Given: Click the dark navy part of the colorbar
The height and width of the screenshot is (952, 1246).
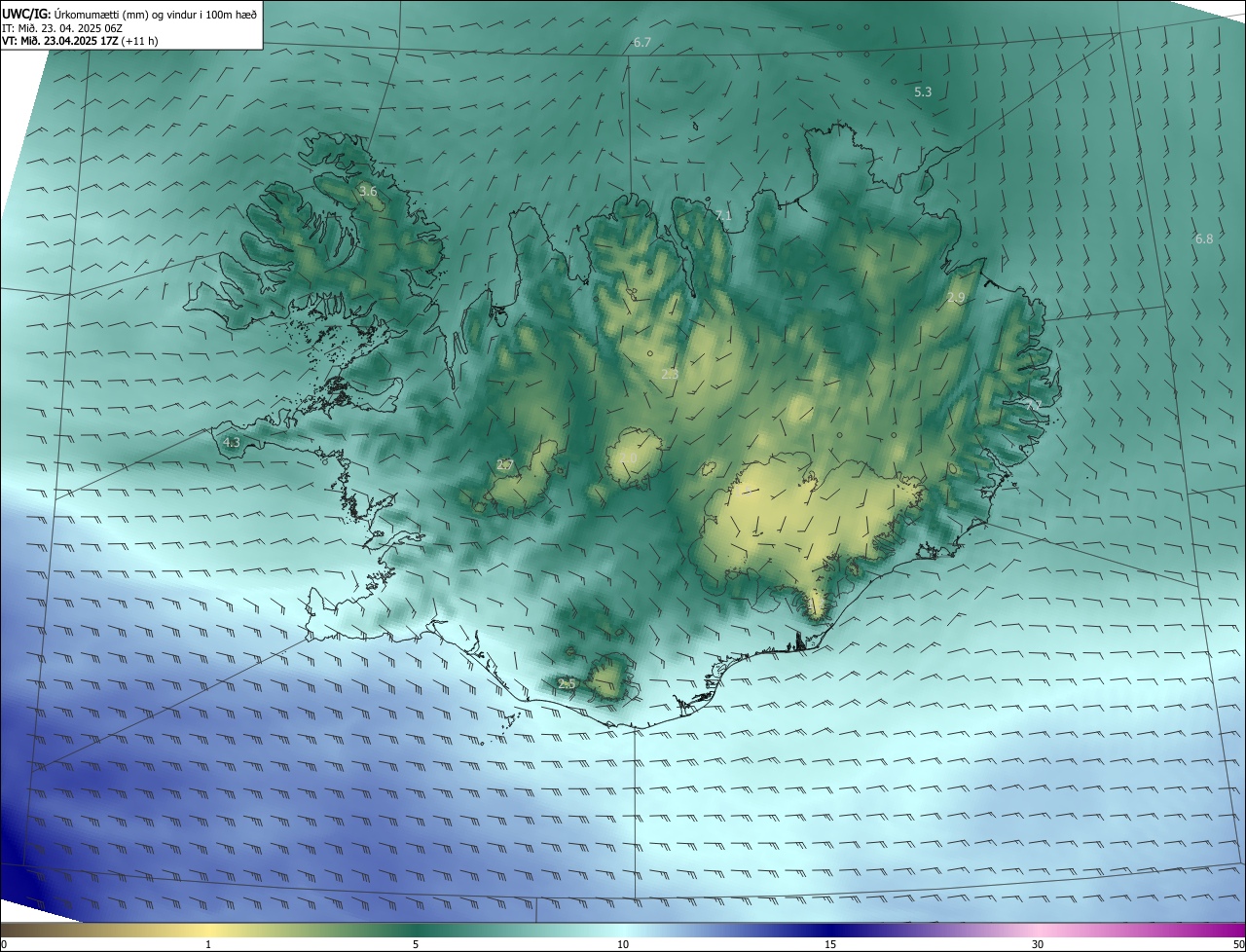Looking at the screenshot, I should tap(830, 931).
